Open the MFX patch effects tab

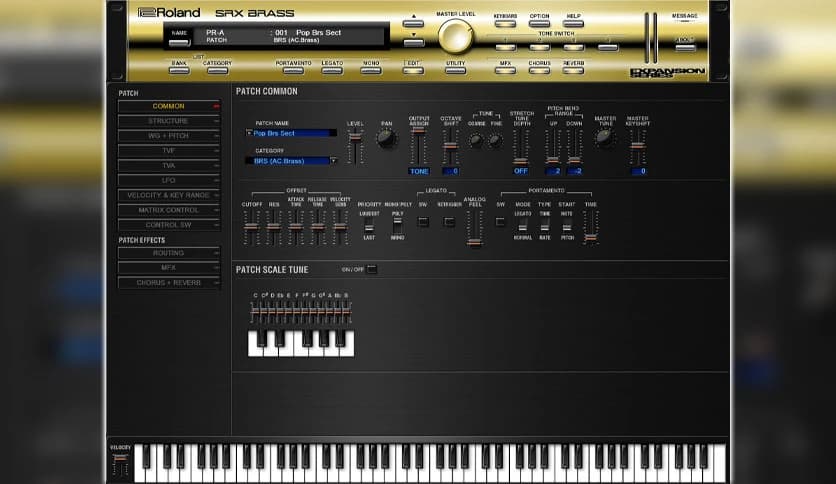[168, 268]
